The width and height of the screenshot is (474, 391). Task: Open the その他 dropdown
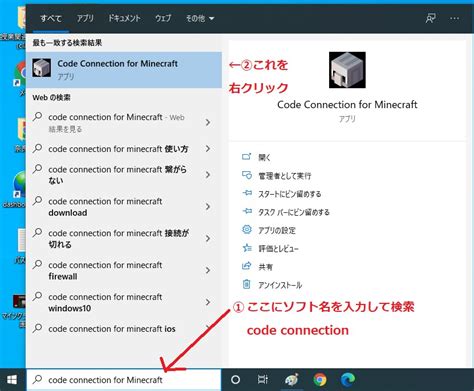pyautogui.click(x=200, y=18)
